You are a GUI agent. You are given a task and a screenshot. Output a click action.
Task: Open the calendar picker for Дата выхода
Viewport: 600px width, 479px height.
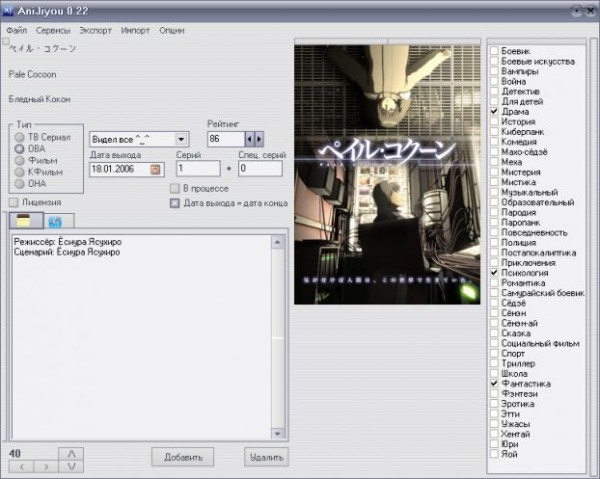tap(155, 169)
